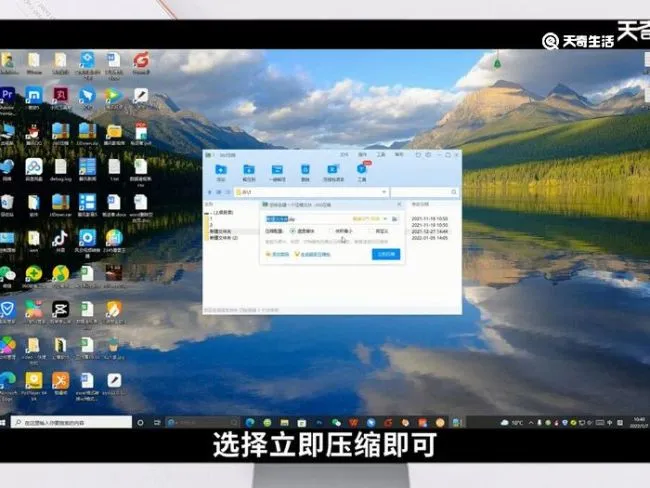The height and width of the screenshot is (488, 650).
Task: Click the 添加 (Add) toolbar icon in 360压缩
Action: pos(221,172)
